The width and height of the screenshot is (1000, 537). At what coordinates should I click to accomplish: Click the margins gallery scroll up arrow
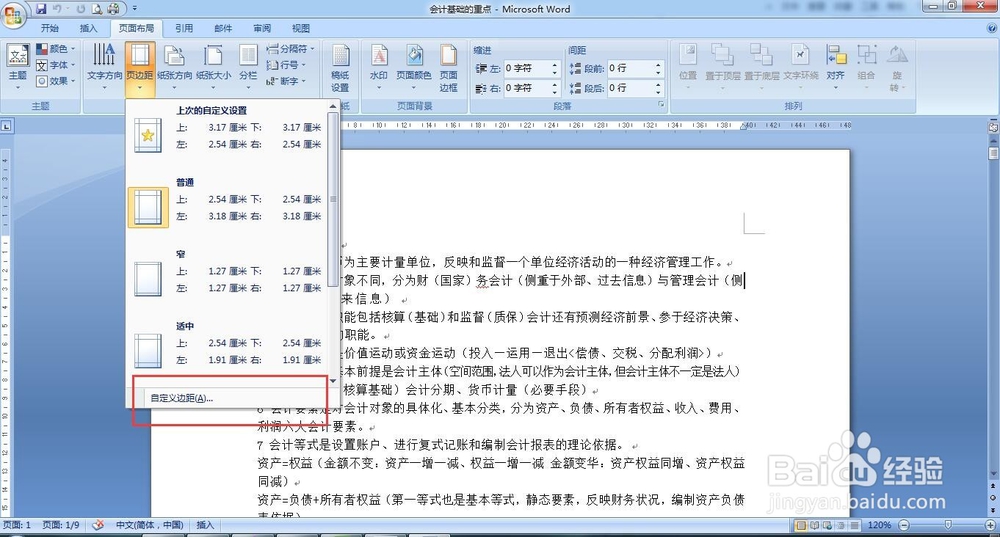[x=333, y=106]
